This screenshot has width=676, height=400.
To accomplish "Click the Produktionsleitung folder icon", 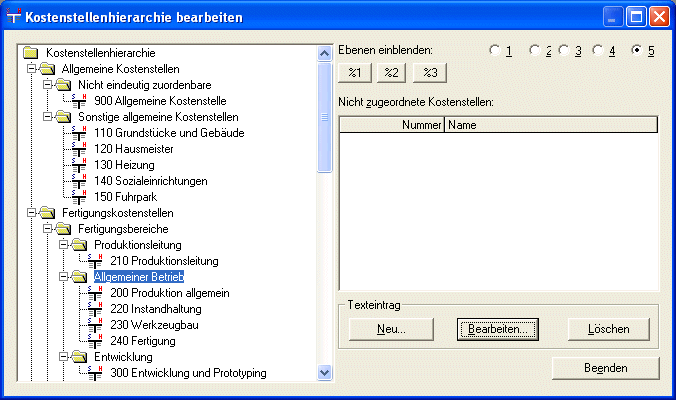I will pos(79,245).
